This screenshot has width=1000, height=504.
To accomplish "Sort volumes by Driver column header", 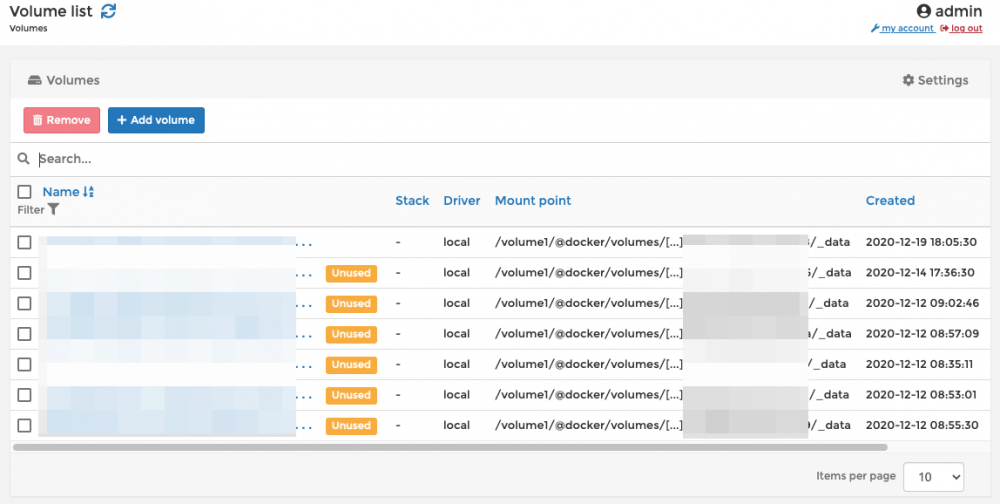I will [x=462, y=201].
